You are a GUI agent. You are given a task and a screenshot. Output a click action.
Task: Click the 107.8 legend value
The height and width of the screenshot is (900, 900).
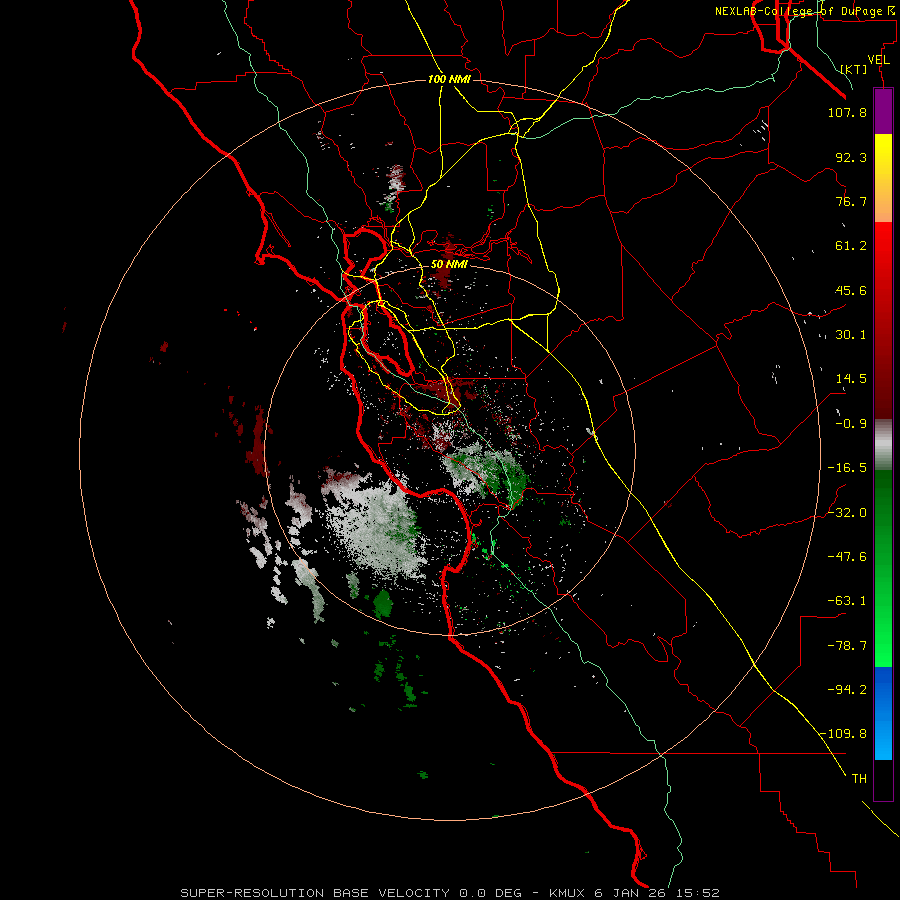pos(847,112)
